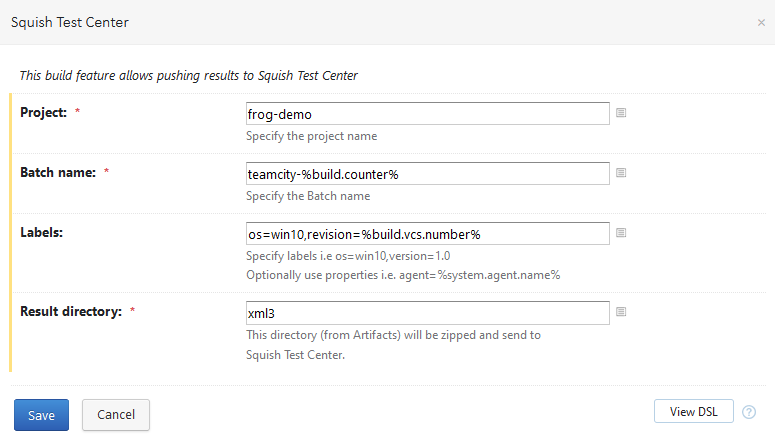Select the Result directory input containing xml3
Screen dimensions: 775x443
coord(427,312)
